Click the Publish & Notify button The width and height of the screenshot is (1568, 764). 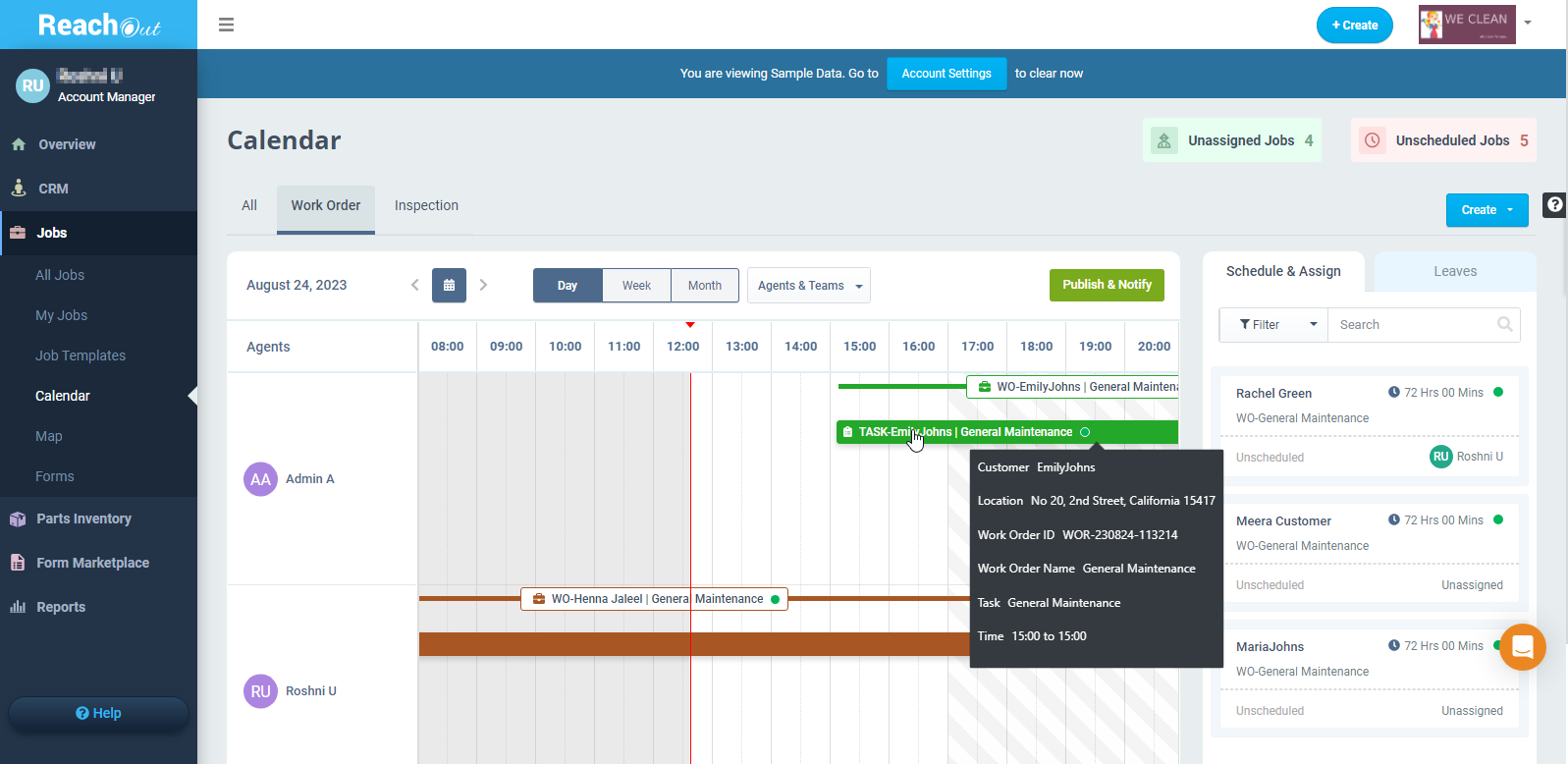(x=1107, y=285)
